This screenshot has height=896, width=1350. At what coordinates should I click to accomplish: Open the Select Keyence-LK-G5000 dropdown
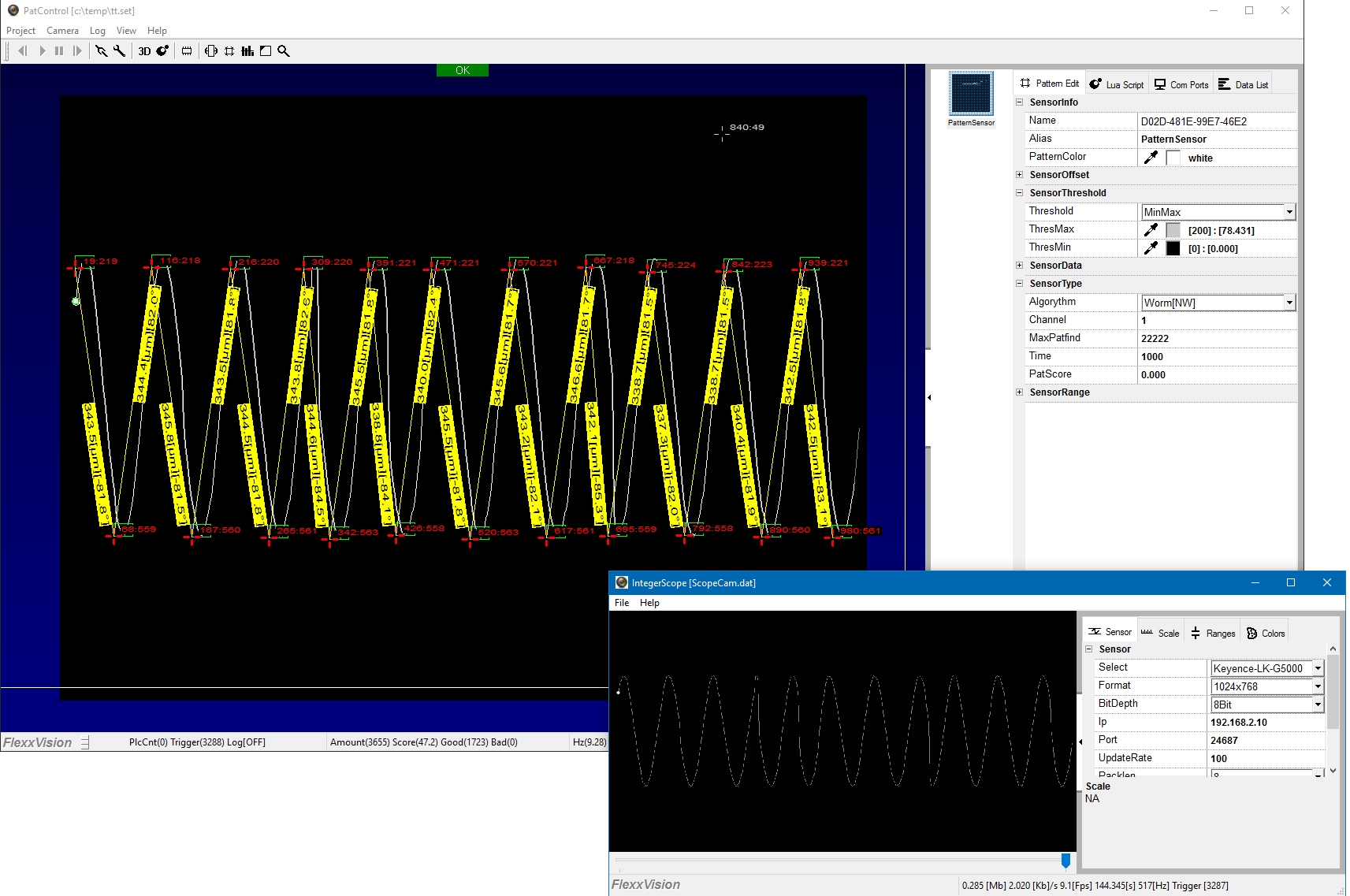(1318, 668)
